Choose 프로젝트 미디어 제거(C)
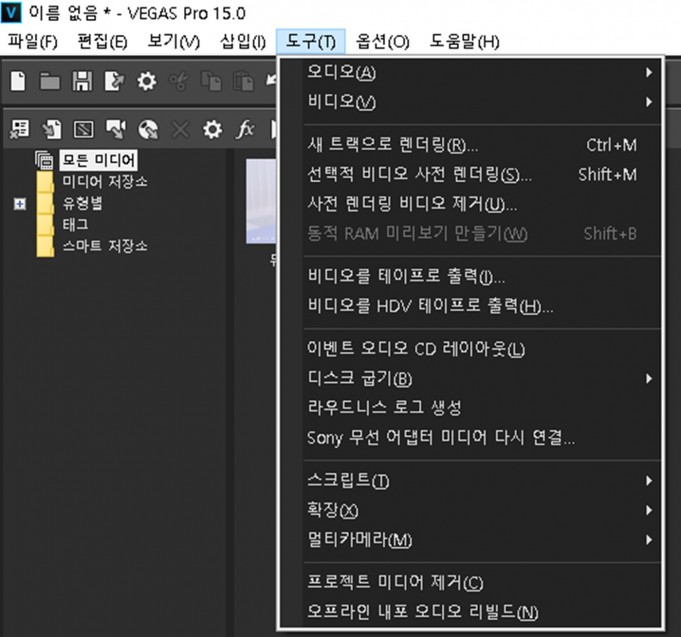The height and width of the screenshot is (637, 681). (x=482, y=582)
